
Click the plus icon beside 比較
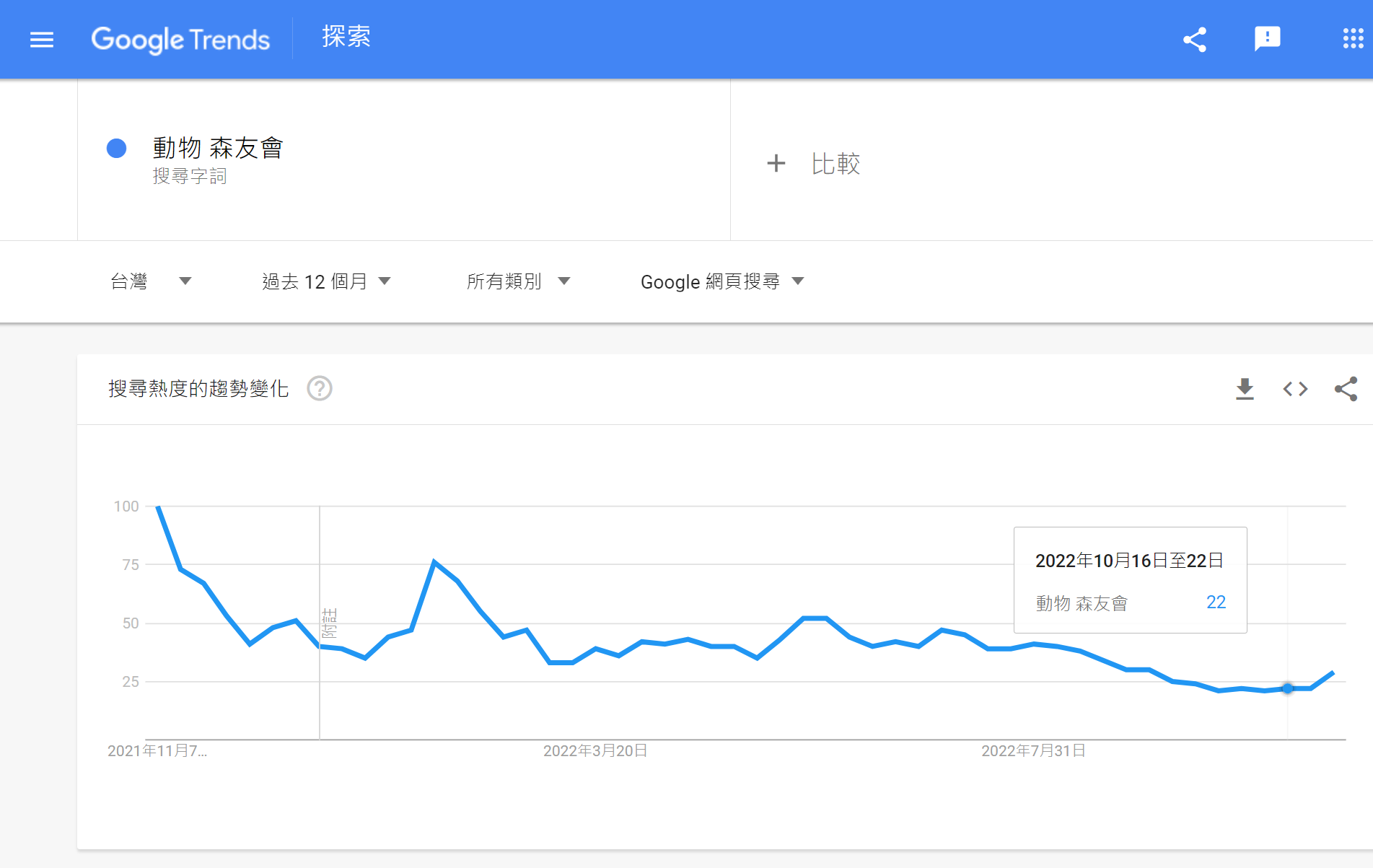tap(776, 164)
